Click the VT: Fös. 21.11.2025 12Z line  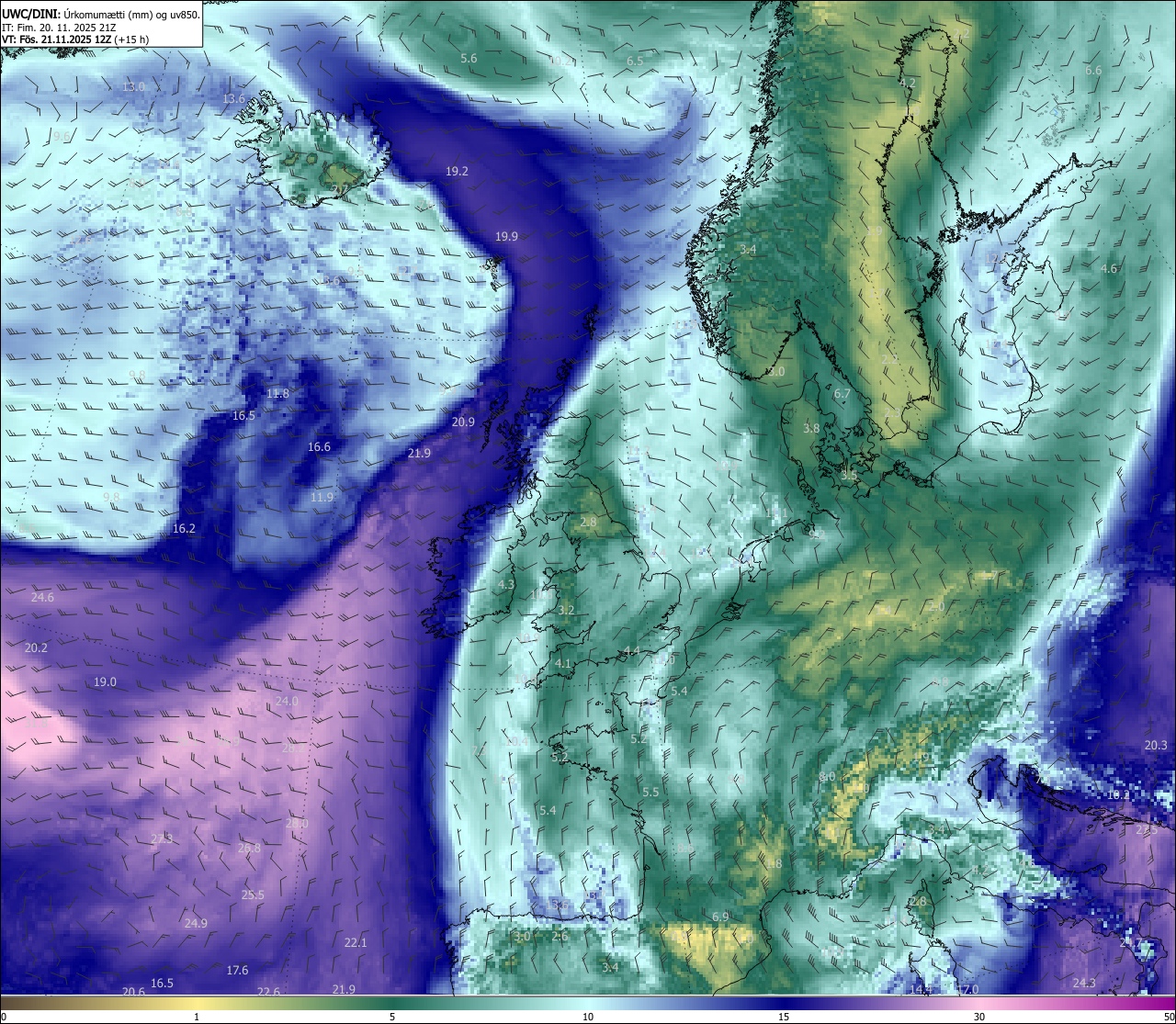pyautogui.click(x=75, y=39)
